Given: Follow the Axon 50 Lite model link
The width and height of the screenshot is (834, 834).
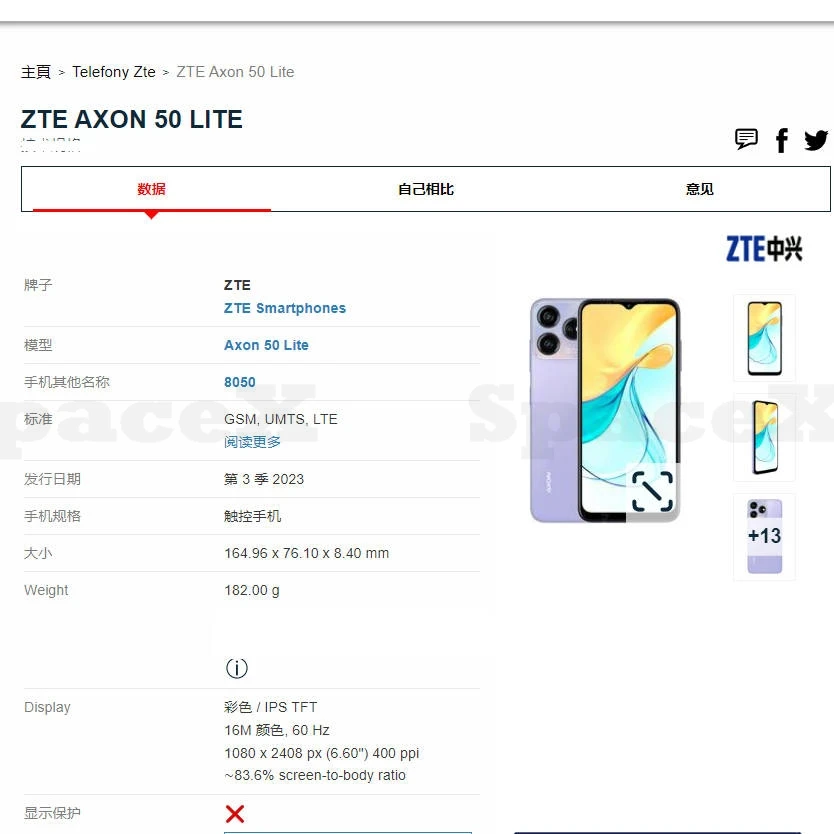Looking at the screenshot, I should 266,345.
